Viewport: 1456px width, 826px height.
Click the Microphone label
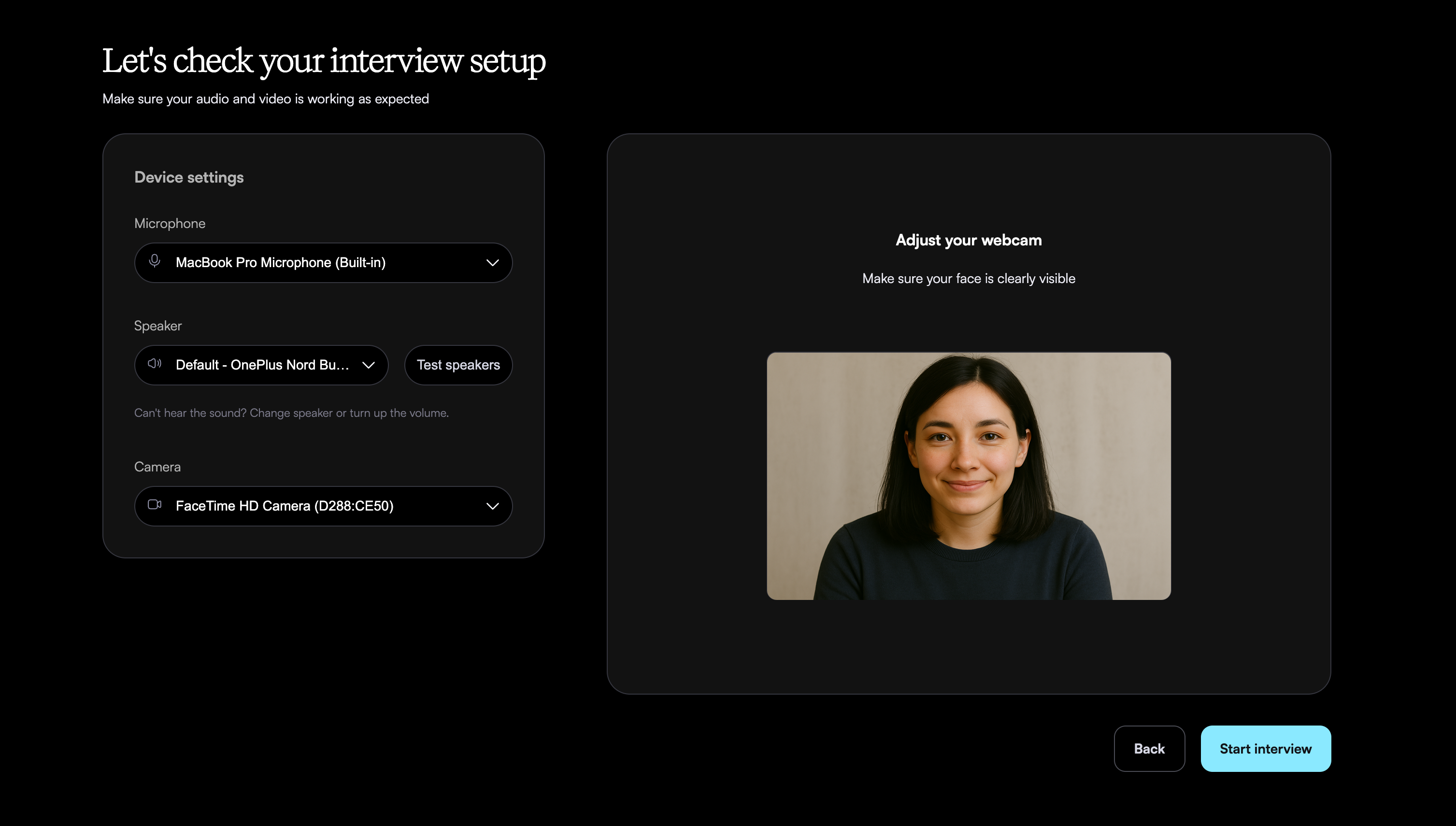(170, 224)
